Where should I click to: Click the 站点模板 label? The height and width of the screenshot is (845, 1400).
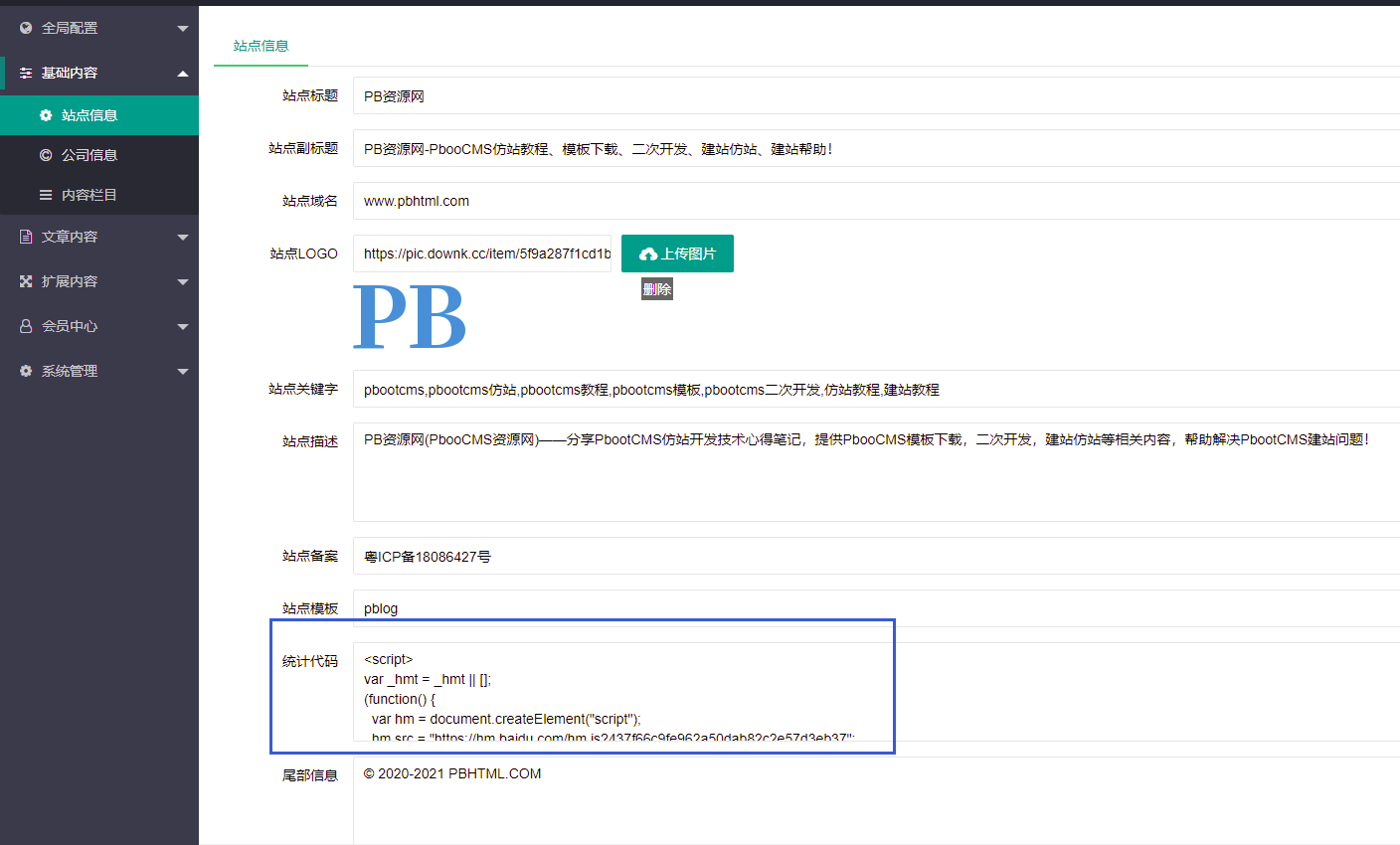tap(310, 608)
